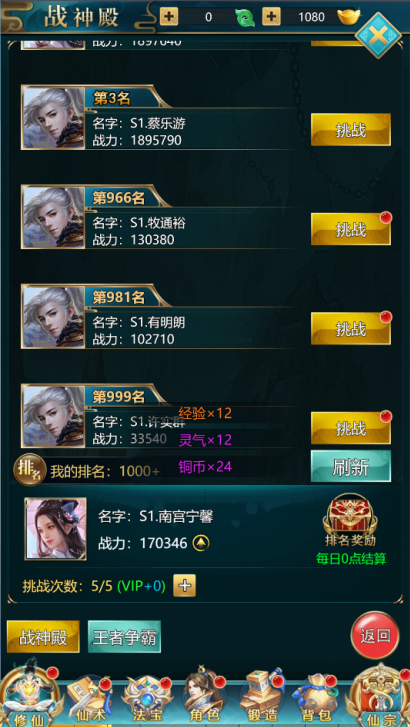Add gold ingots with the plus button
Image resolution: width=410 pixels, height=727 pixels.
click(x=271, y=17)
